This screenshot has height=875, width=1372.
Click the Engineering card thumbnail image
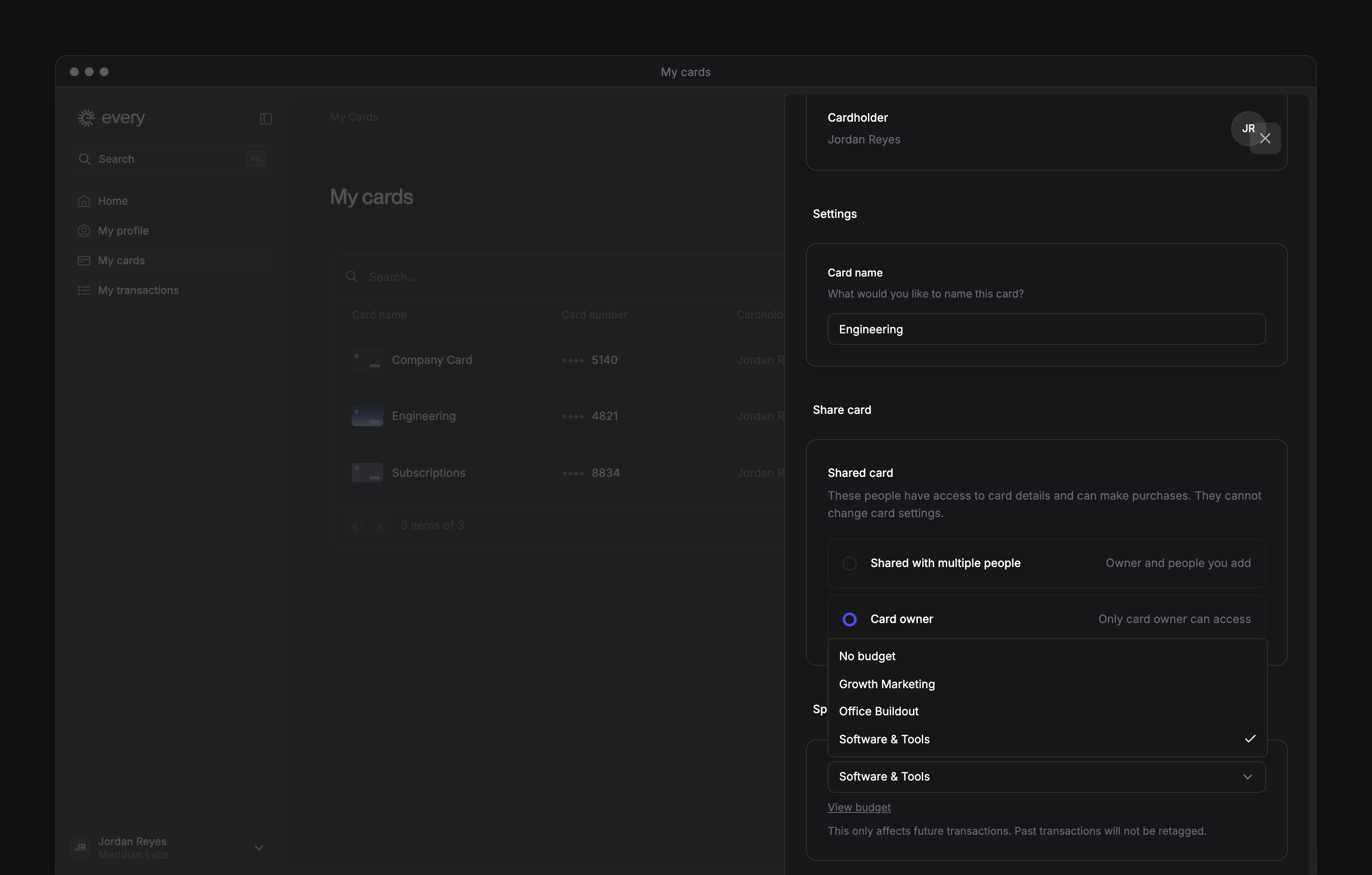point(367,416)
